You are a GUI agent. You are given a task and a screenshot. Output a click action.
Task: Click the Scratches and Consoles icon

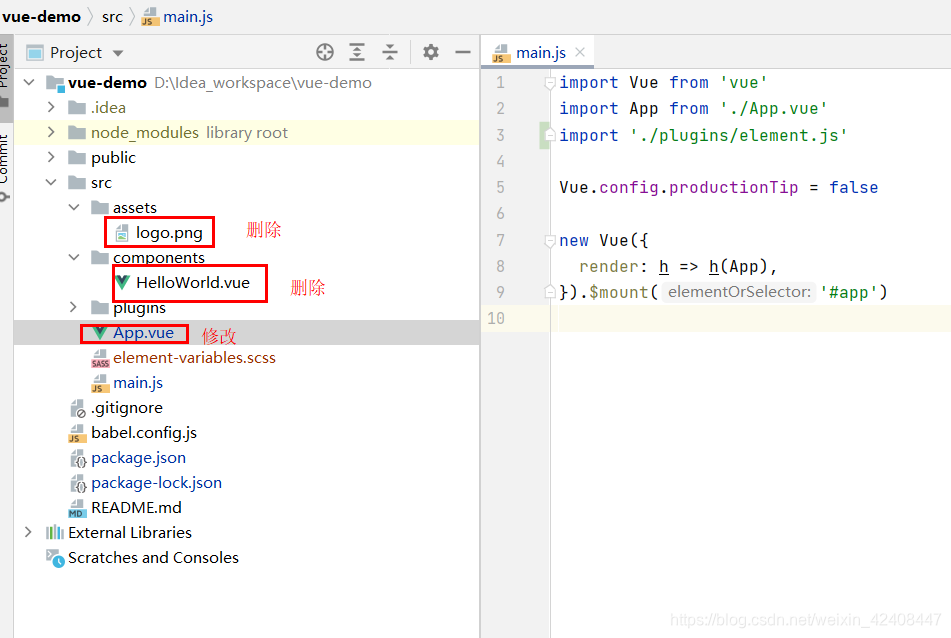pyautogui.click(x=55, y=558)
